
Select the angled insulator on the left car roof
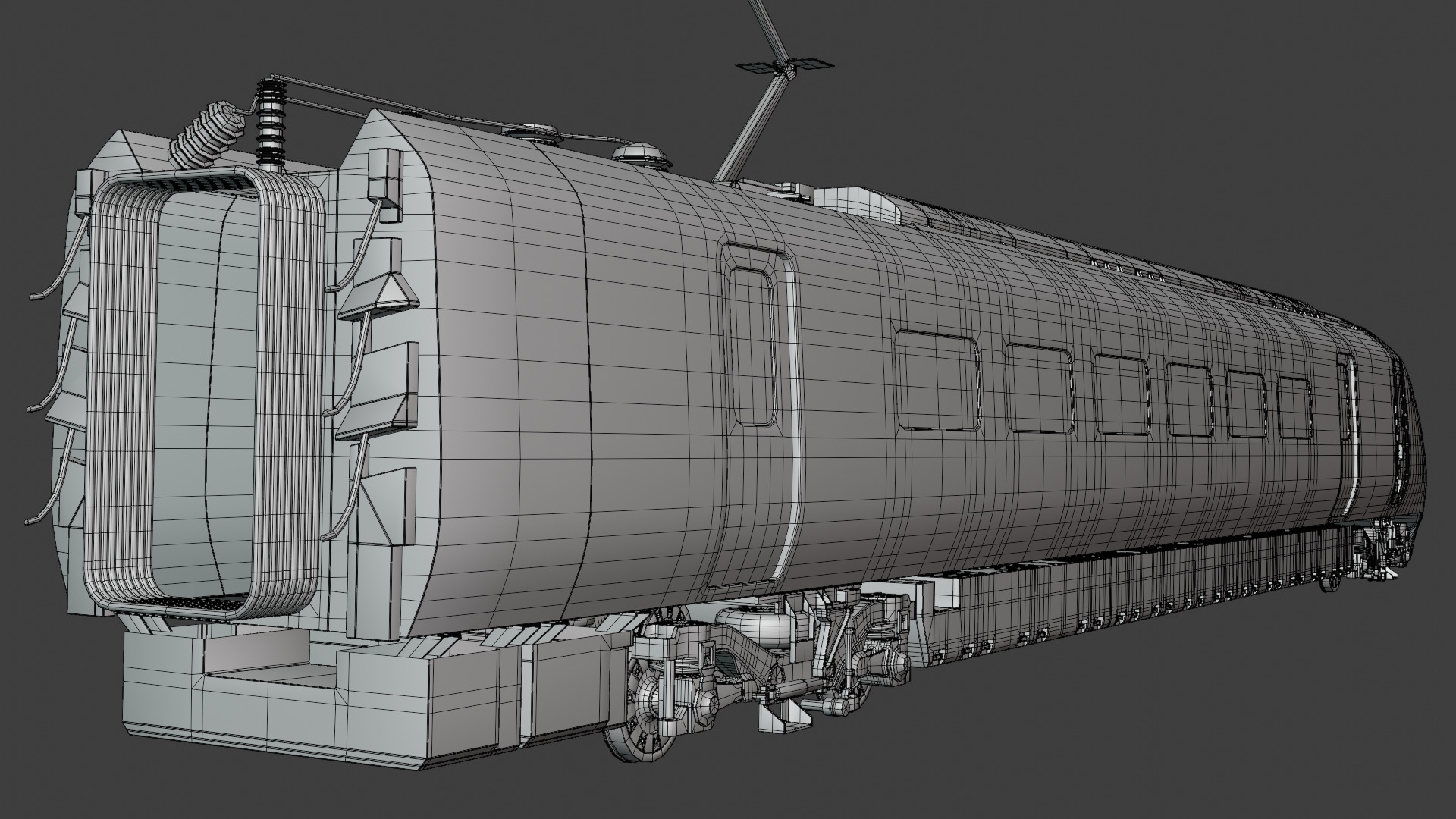[208, 134]
